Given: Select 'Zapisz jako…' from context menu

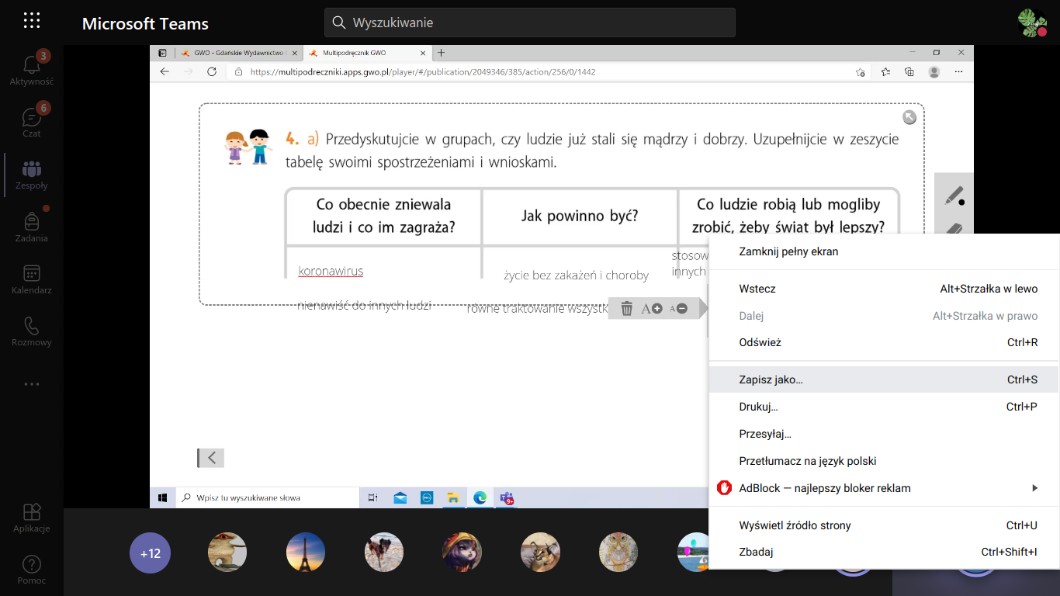Looking at the screenshot, I should coord(770,380).
